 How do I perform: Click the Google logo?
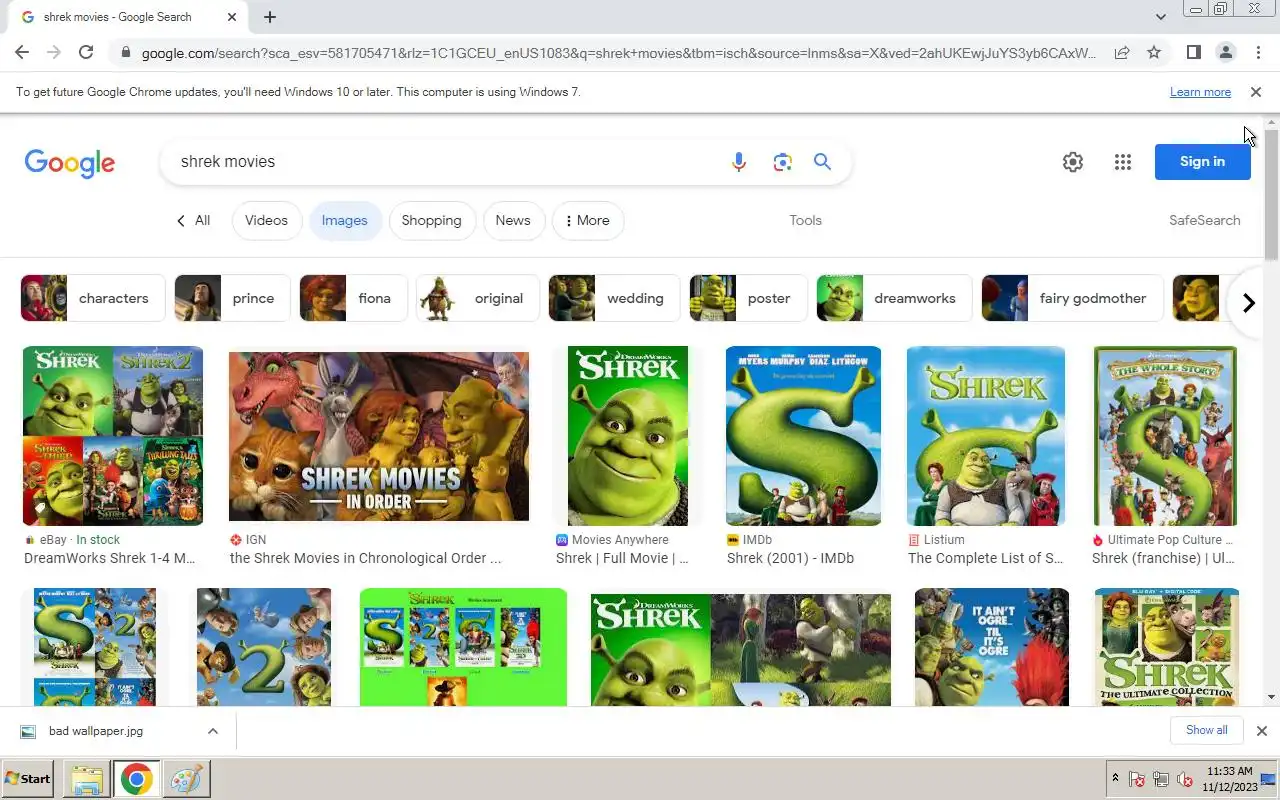70,163
